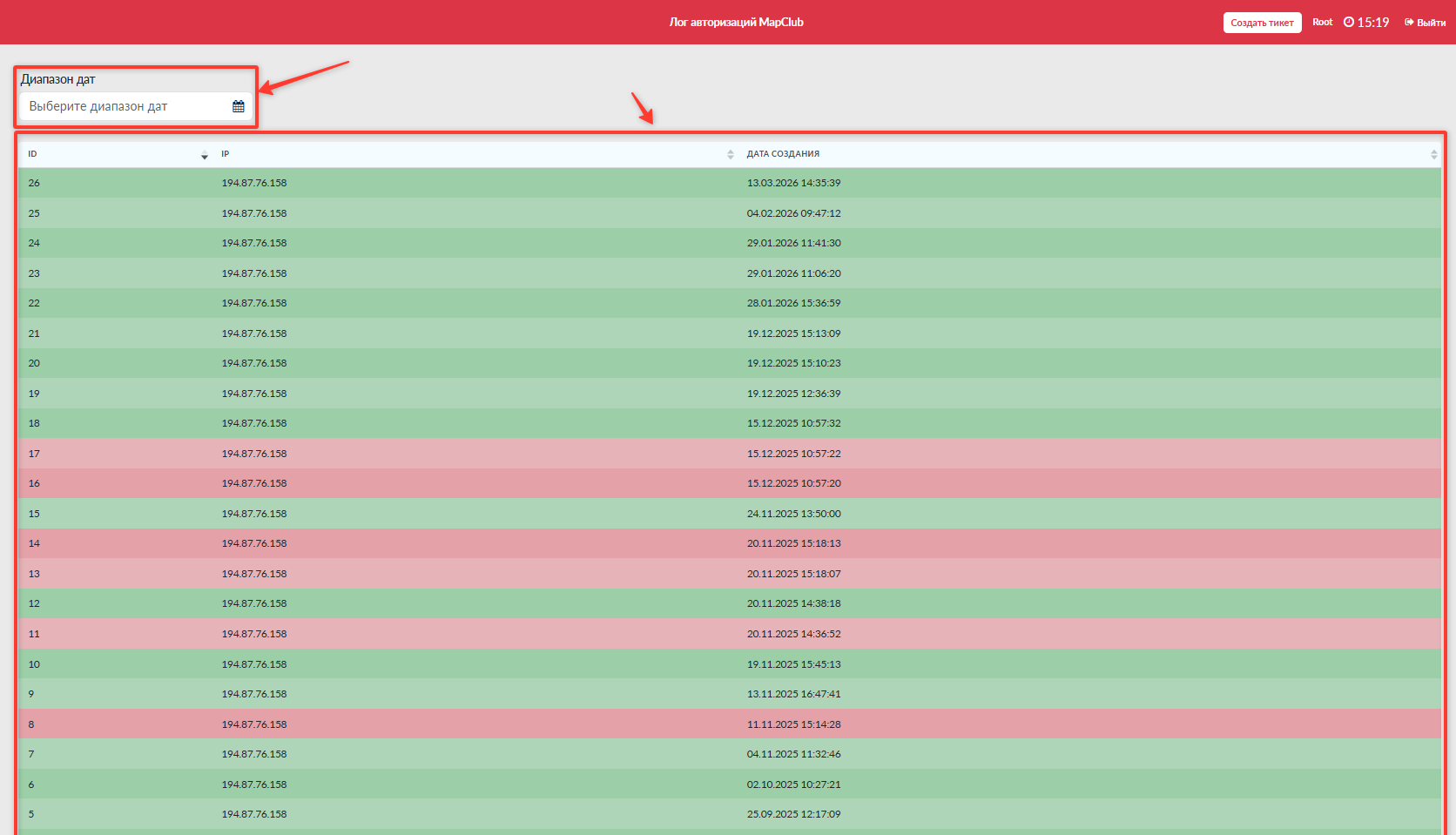Viewport: 1456px width, 835px height.
Task: Click date 20.11.2025 15:18:07
Action: 794,574
